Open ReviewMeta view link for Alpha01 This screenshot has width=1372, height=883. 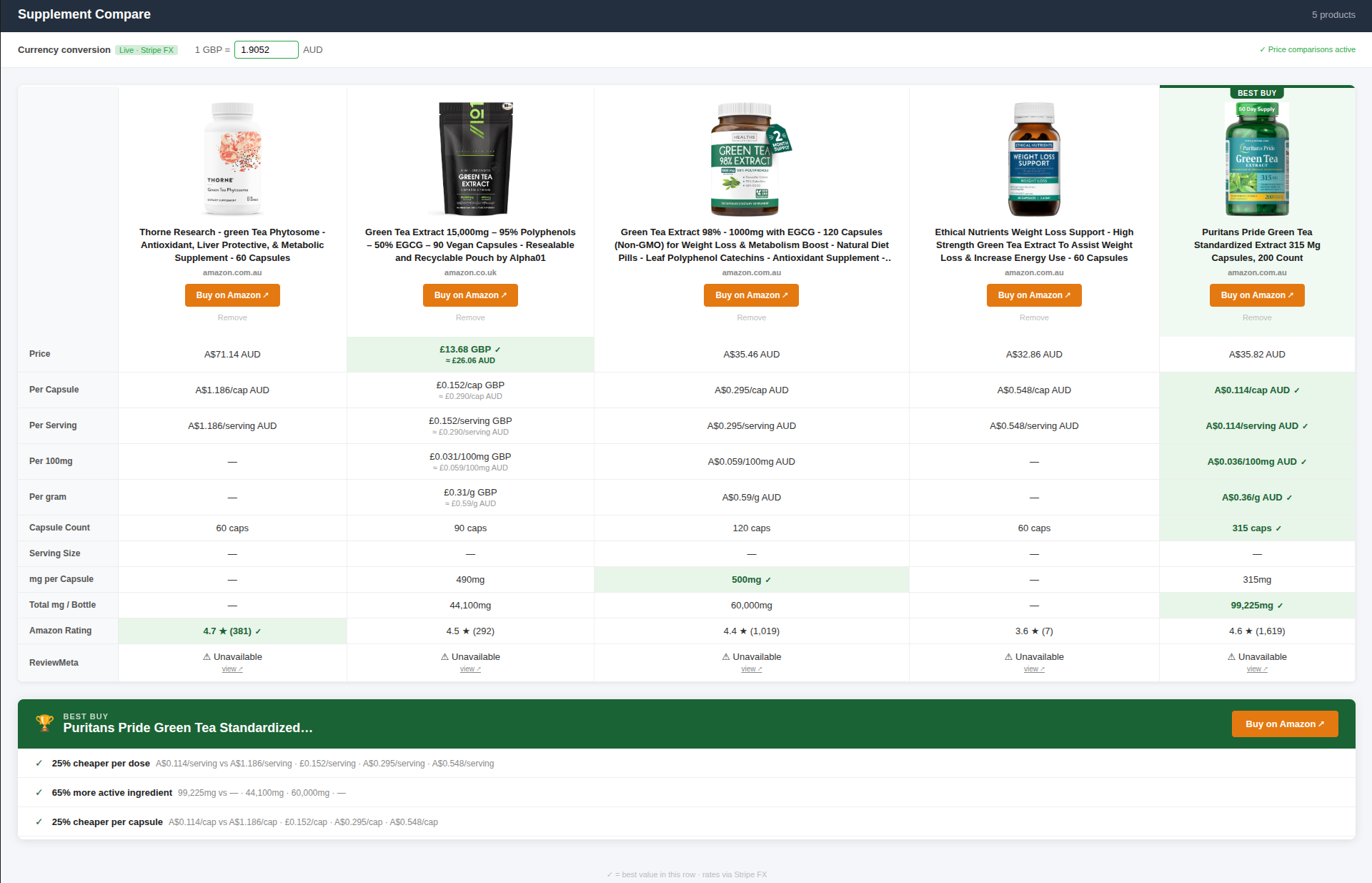[470, 669]
